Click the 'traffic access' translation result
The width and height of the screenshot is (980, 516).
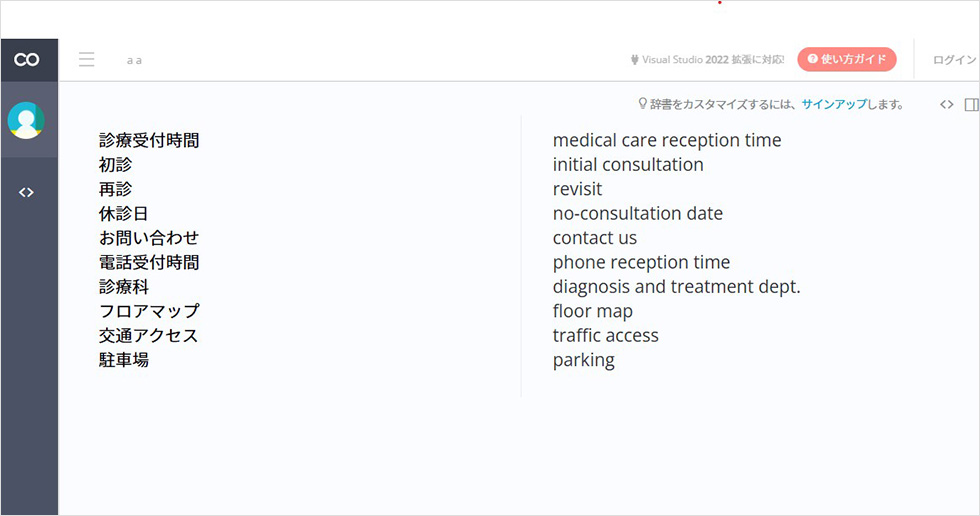(x=606, y=335)
